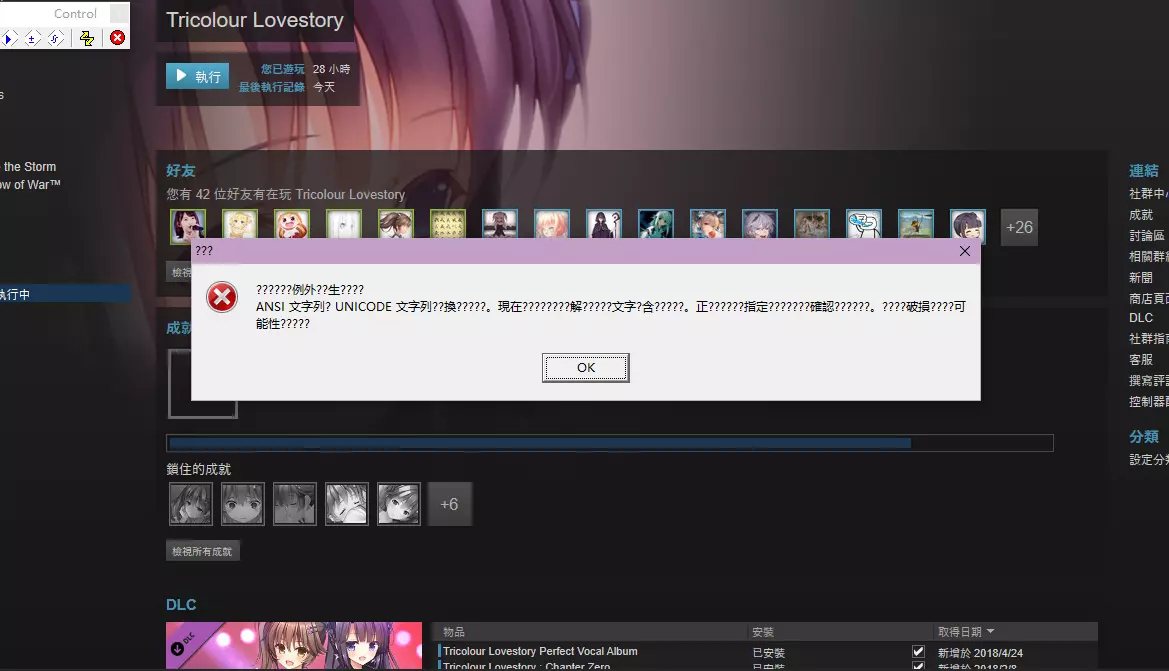Open 社群中心 community hub link
The height and width of the screenshot is (671, 1169).
point(1148,194)
